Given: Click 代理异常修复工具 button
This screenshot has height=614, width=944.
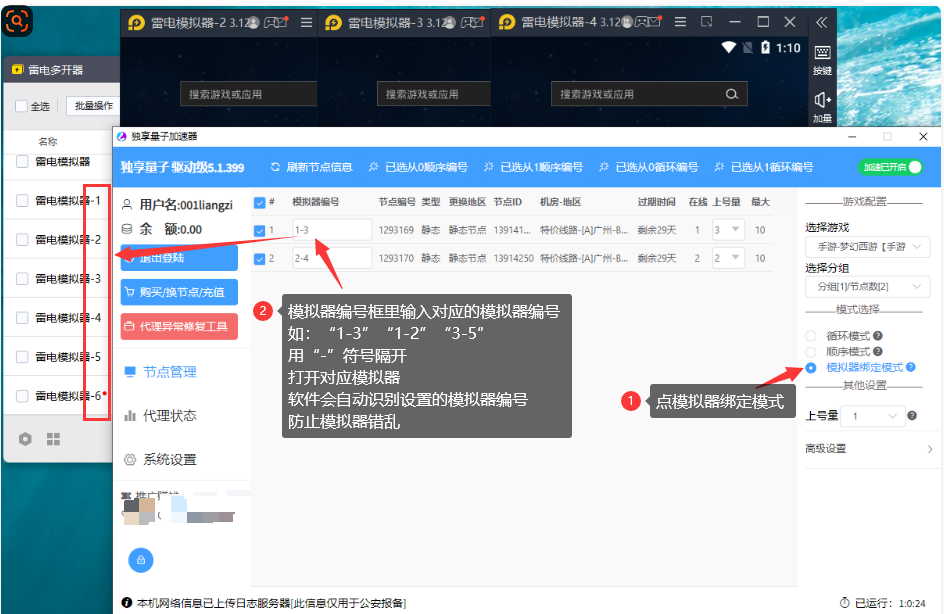Looking at the screenshot, I should [x=179, y=326].
